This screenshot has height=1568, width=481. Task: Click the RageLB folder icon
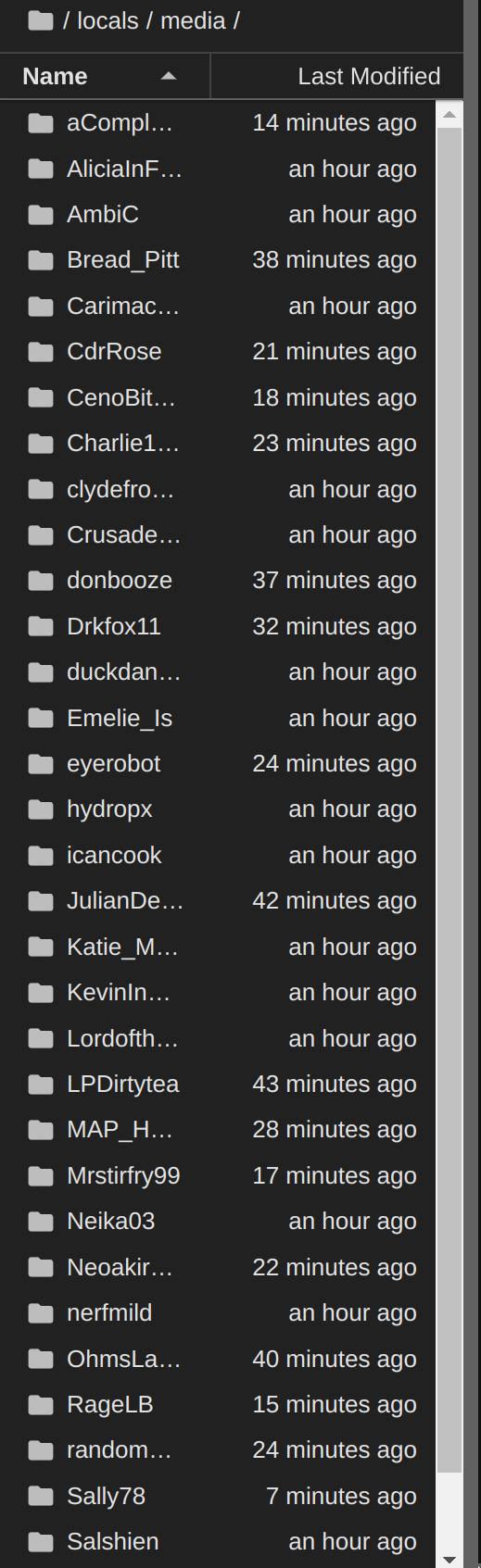pyautogui.click(x=41, y=1405)
